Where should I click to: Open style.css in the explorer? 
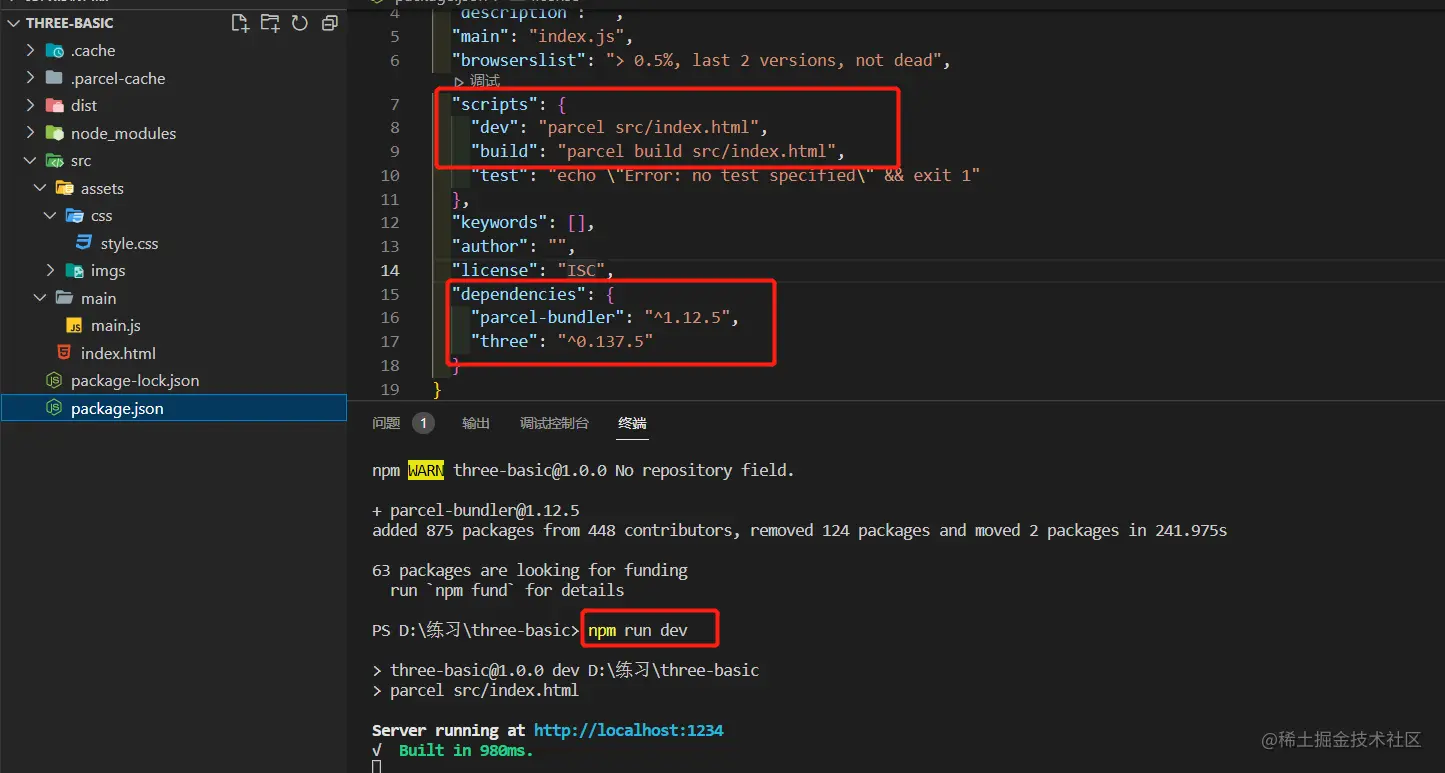coord(129,243)
